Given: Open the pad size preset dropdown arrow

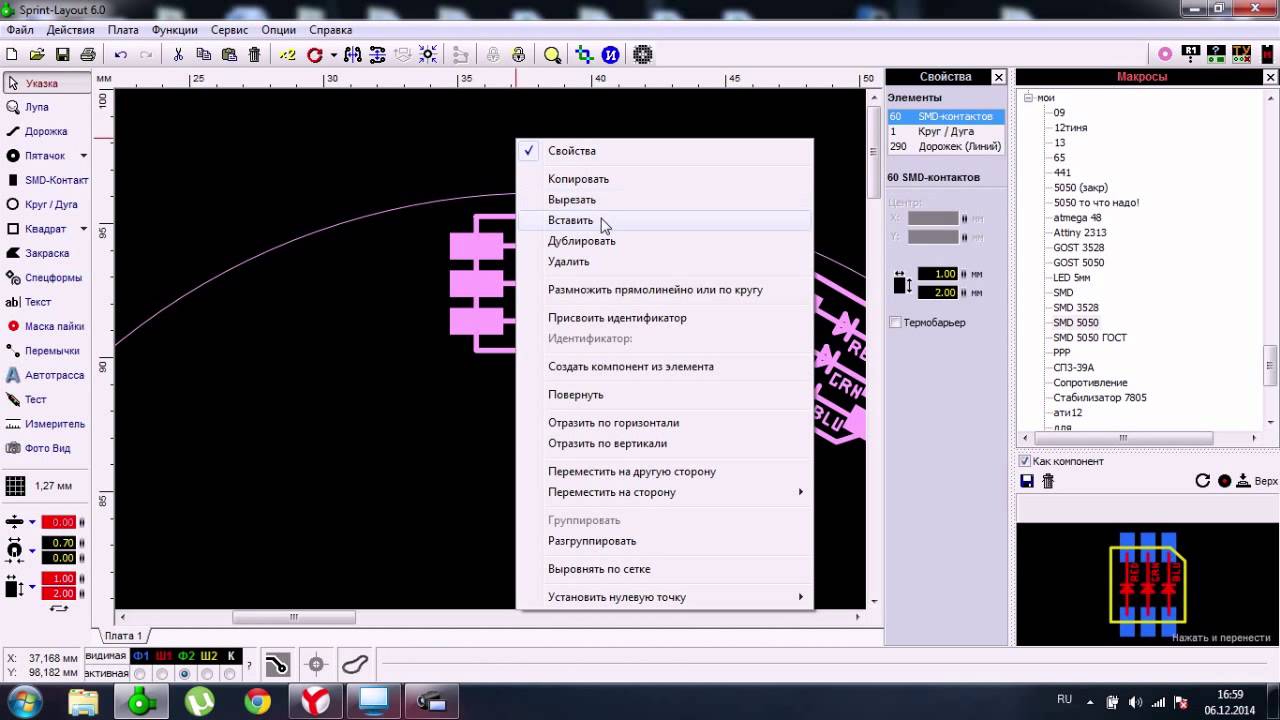Looking at the screenshot, I should tap(32, 550).
